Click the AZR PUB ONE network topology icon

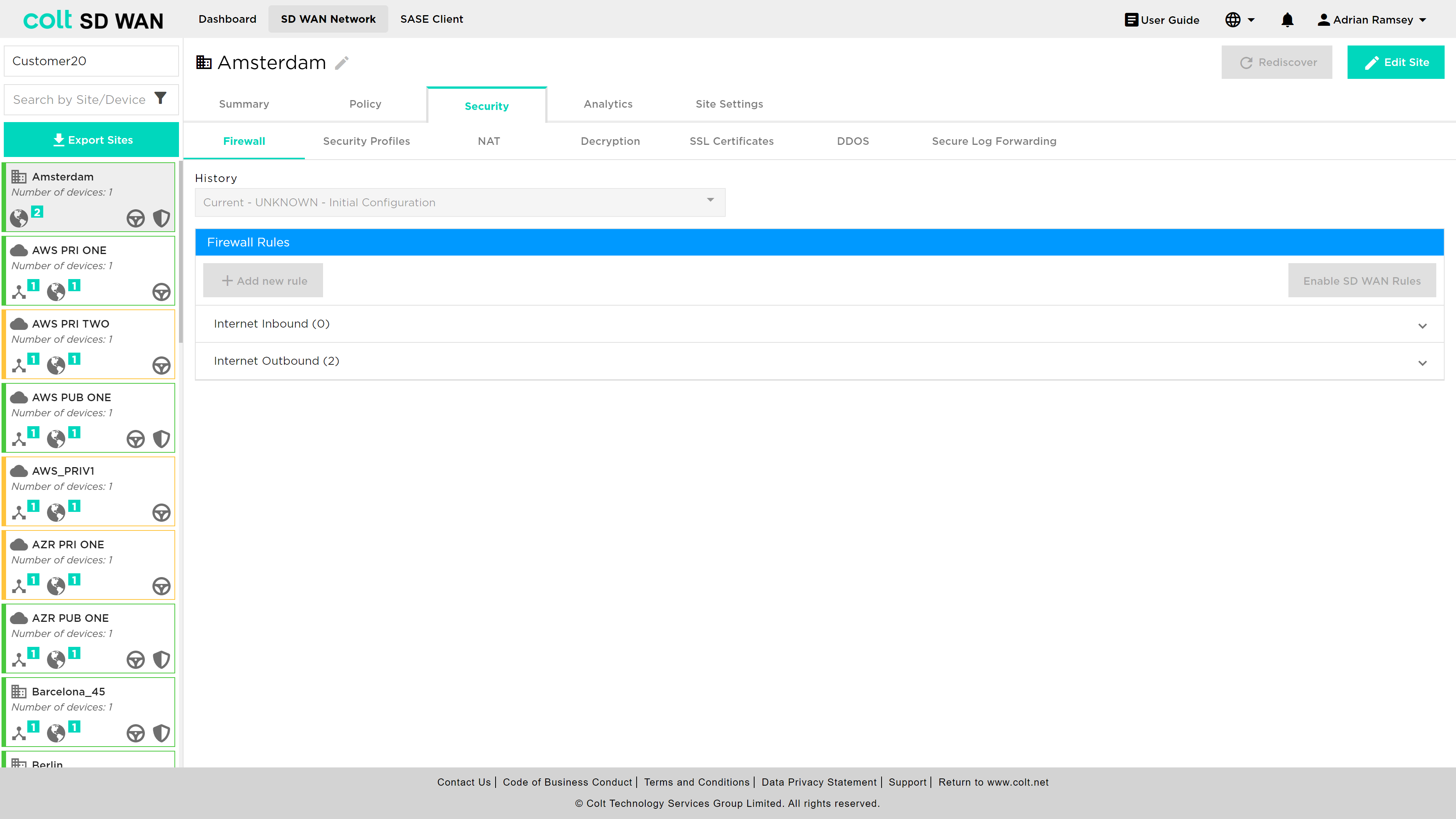[x=19, y=659]
